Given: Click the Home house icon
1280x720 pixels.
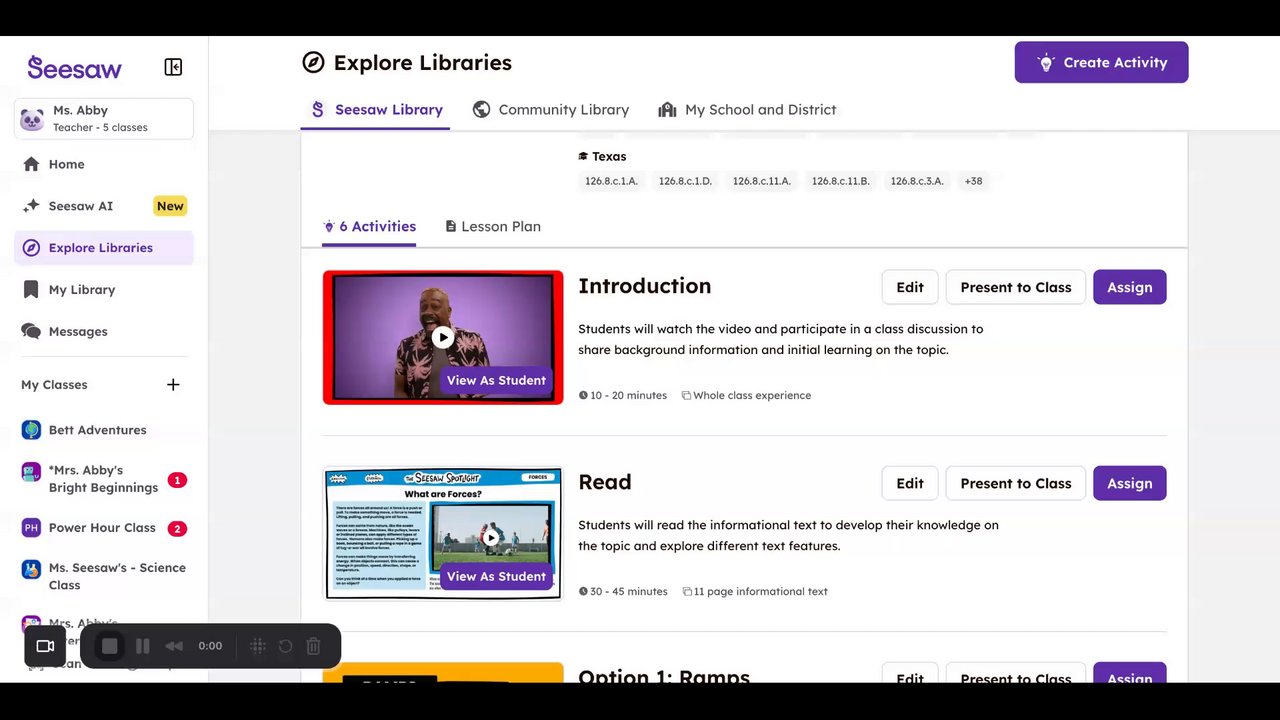Looking at the screenshot, I should [x=31, y=164].
